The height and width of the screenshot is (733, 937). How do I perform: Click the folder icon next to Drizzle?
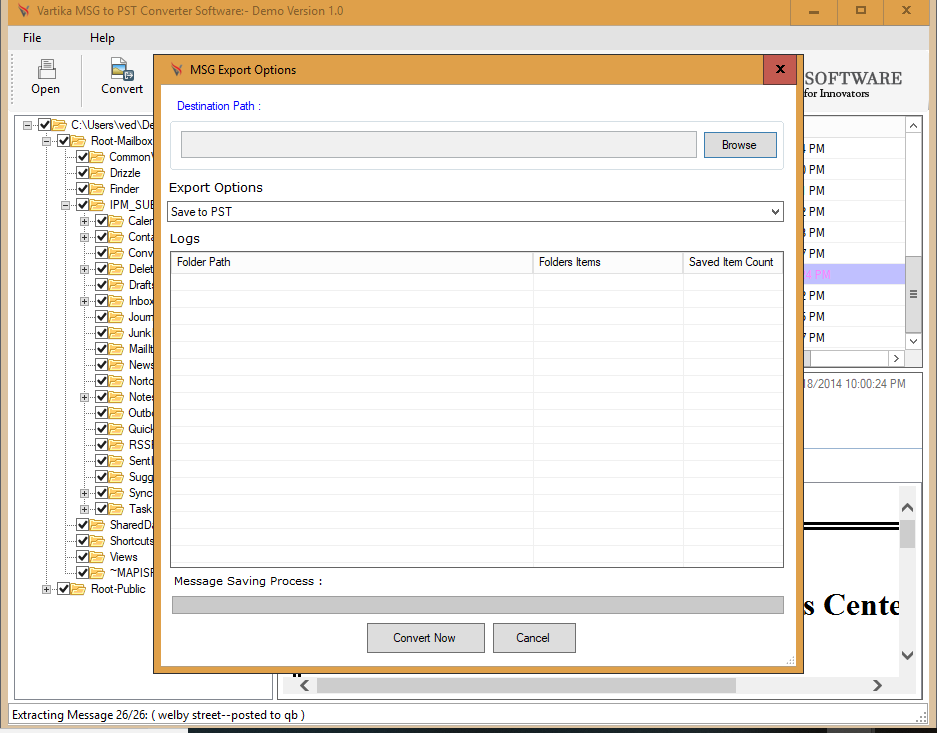tap(97, 173)
